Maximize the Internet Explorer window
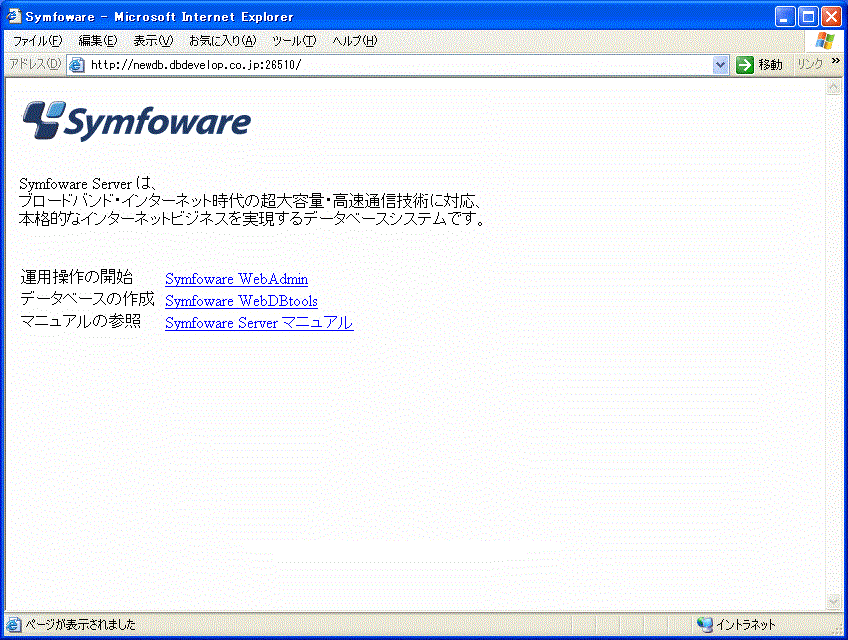The image size is (848, 640). 808,17
